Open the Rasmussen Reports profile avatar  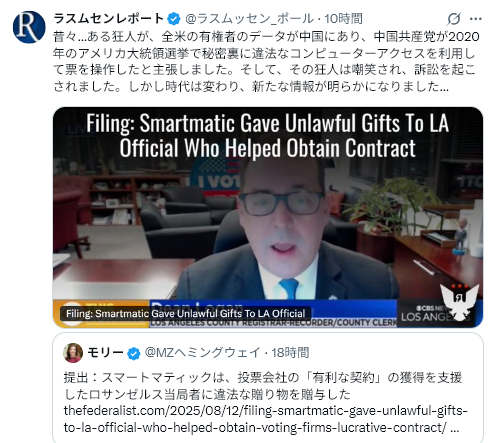(x=29, y=27)
